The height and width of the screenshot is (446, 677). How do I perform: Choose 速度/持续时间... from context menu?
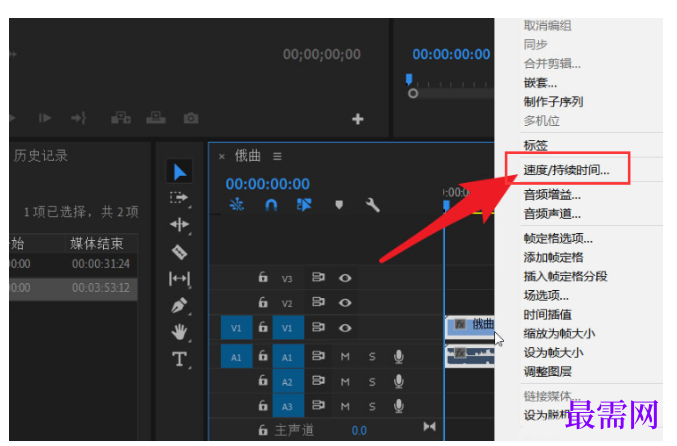(x=566, y=170)
